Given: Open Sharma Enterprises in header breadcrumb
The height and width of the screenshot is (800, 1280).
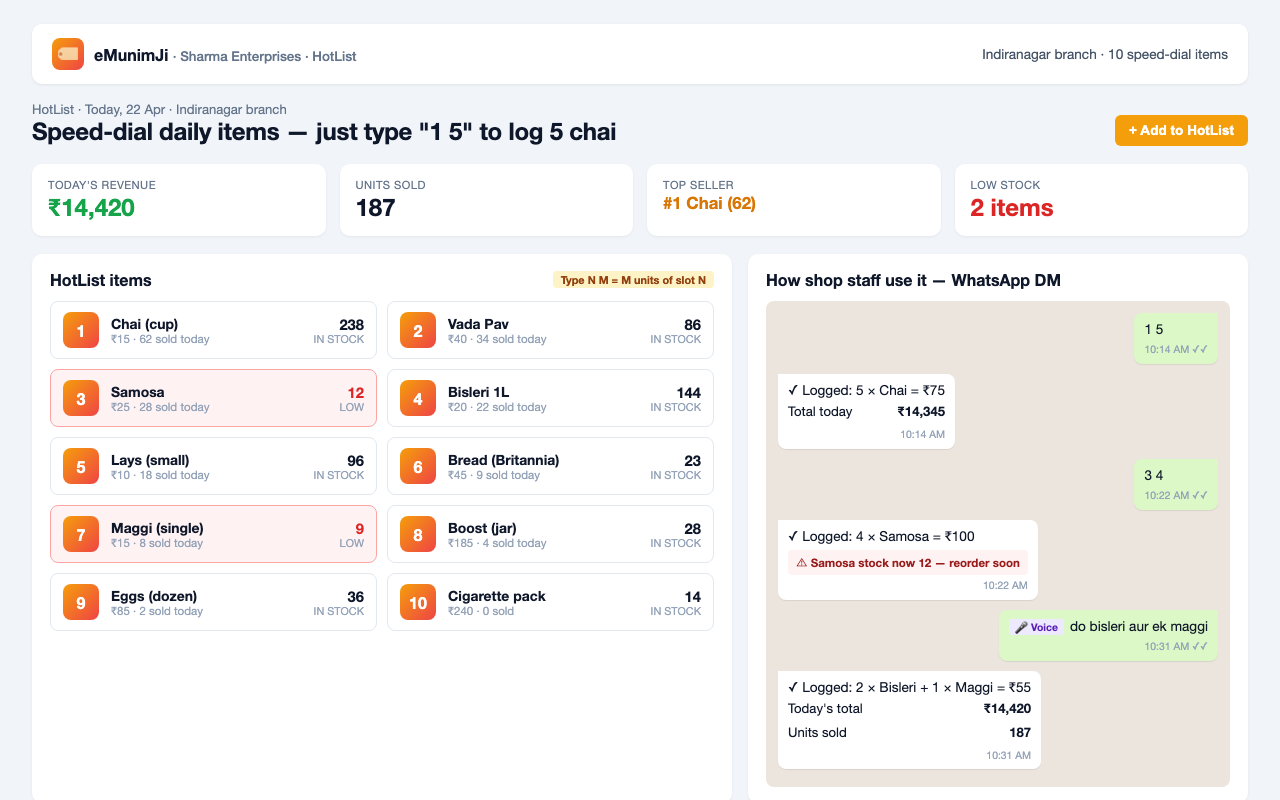Looking at the screenshot, I should point(240,56).
